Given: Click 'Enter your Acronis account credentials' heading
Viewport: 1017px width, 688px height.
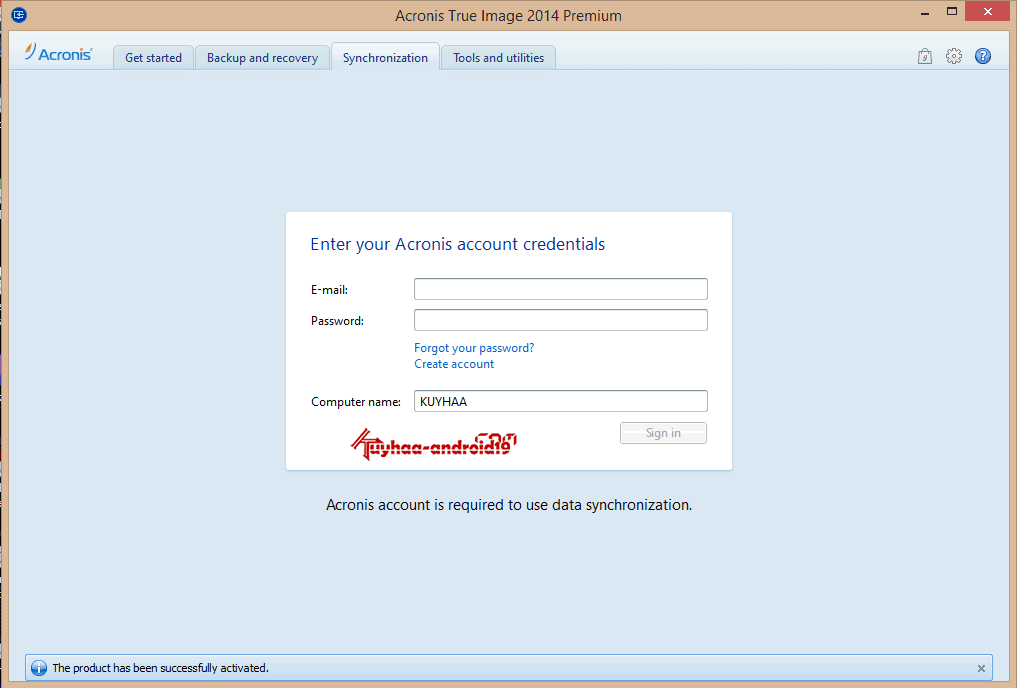Looking at the screenshot, I should point(457,244).
